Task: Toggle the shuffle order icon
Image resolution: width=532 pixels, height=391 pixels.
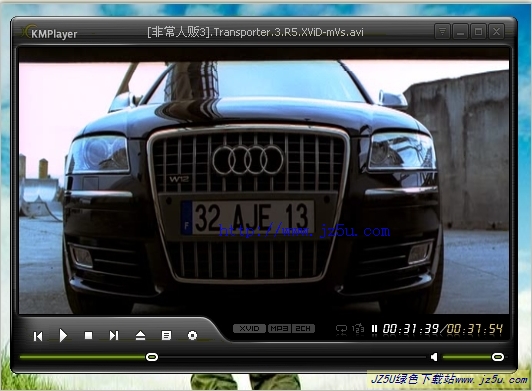Action: point(358,329)
